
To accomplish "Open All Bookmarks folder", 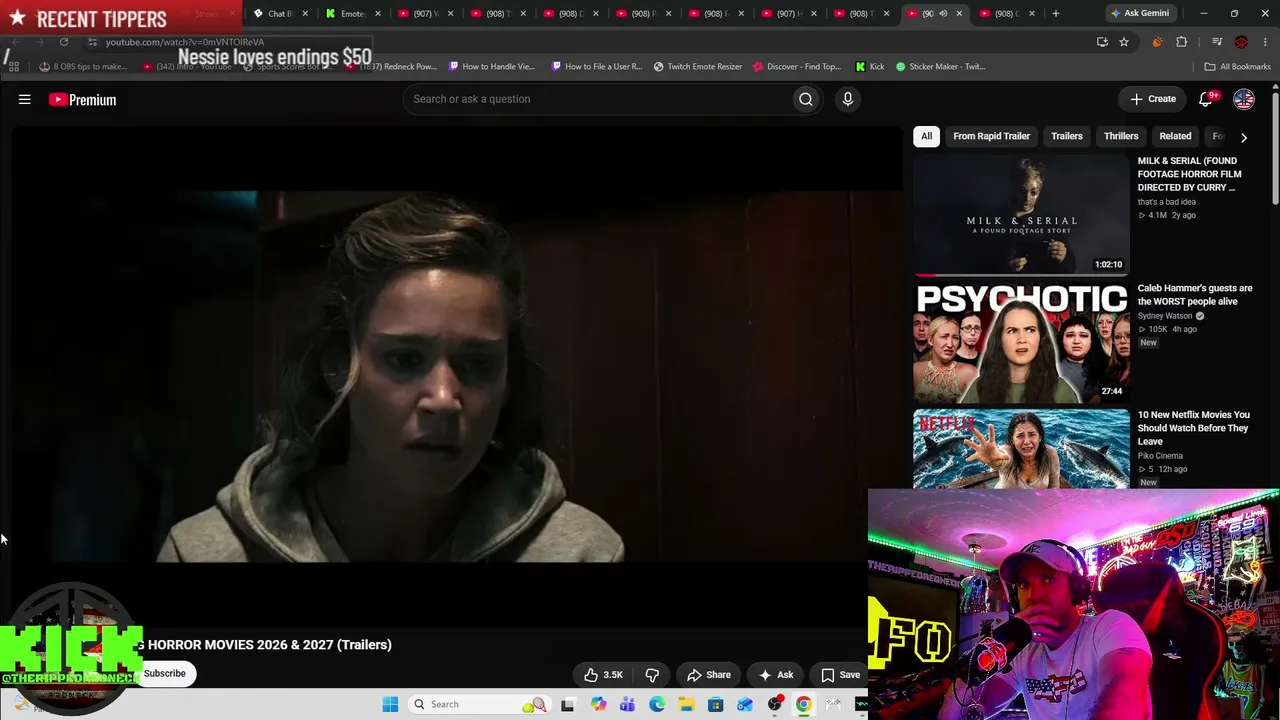I will 1238,66.
